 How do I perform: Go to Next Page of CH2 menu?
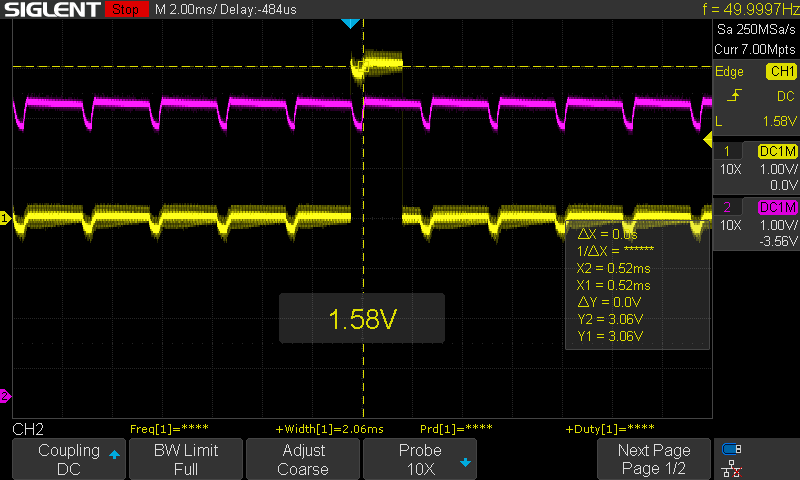654,459
